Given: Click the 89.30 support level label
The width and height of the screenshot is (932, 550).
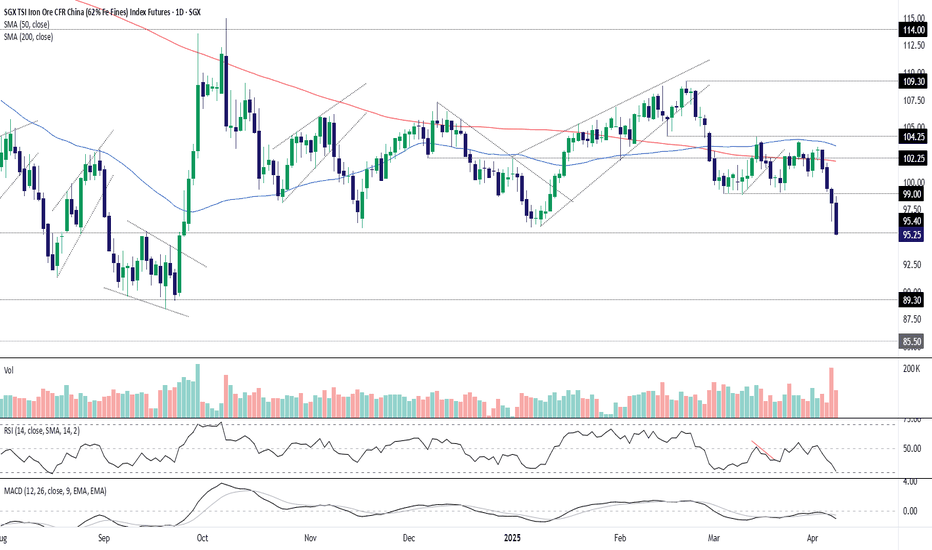Looking at the screenshot, I should (912, 301).
